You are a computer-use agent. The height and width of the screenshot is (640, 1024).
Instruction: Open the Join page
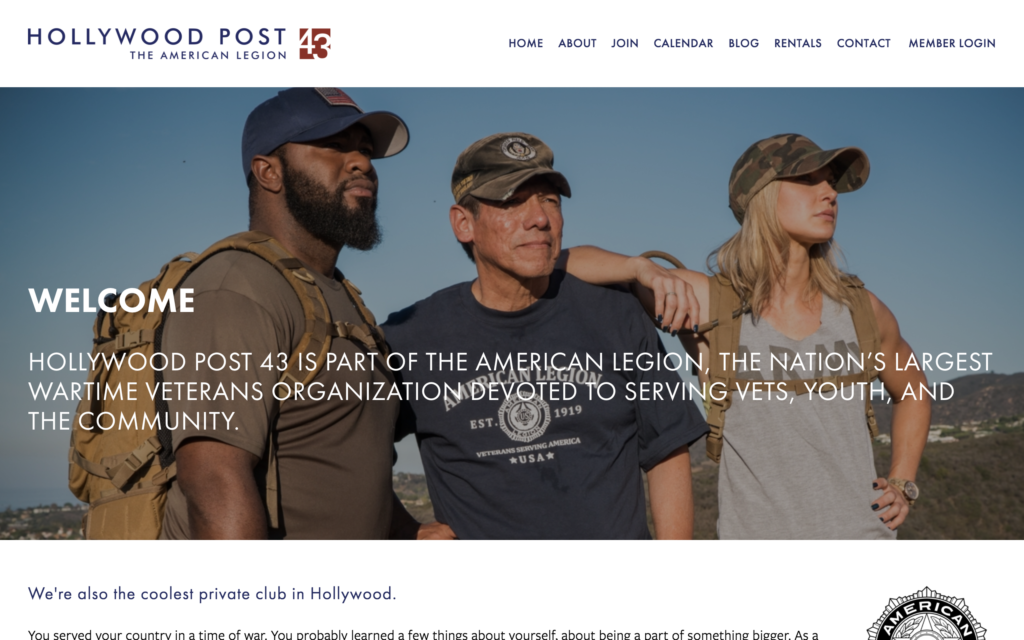point(625,43)
